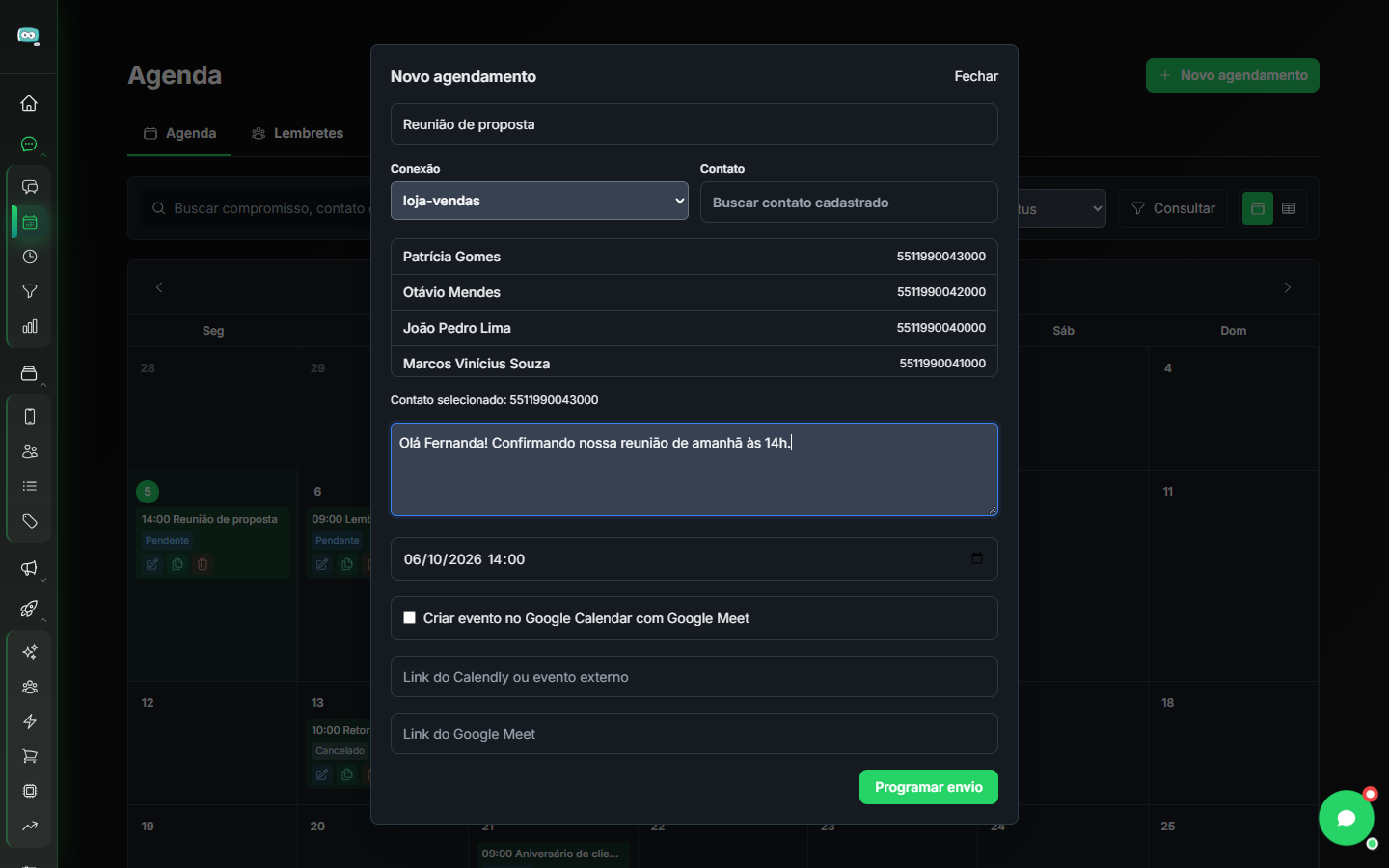Screen dimensions: 1389x868
Task: Check Criar evento no Google Calendar checkbox
Action: click(x=409, y=618)
